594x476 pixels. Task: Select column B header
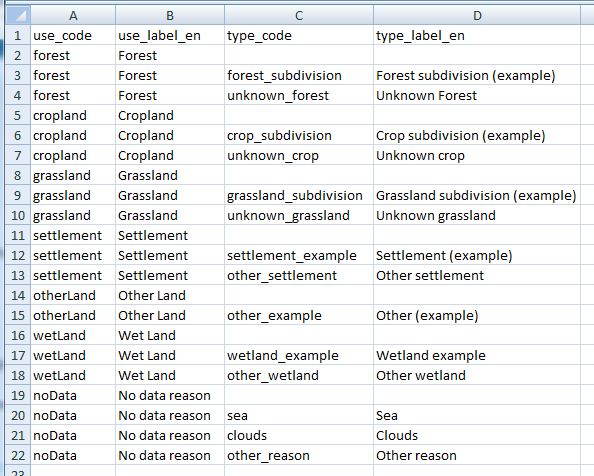pyautogui.click(x=170, y=15)
